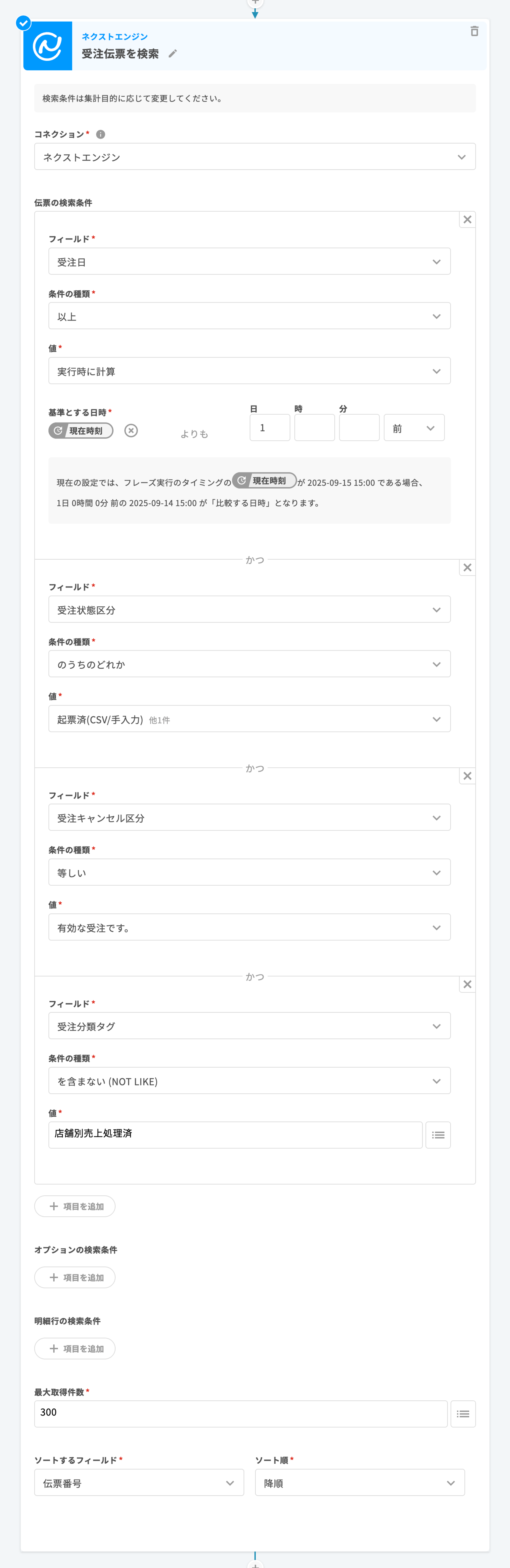Click the 日 number input containing 1

point(270,428)
